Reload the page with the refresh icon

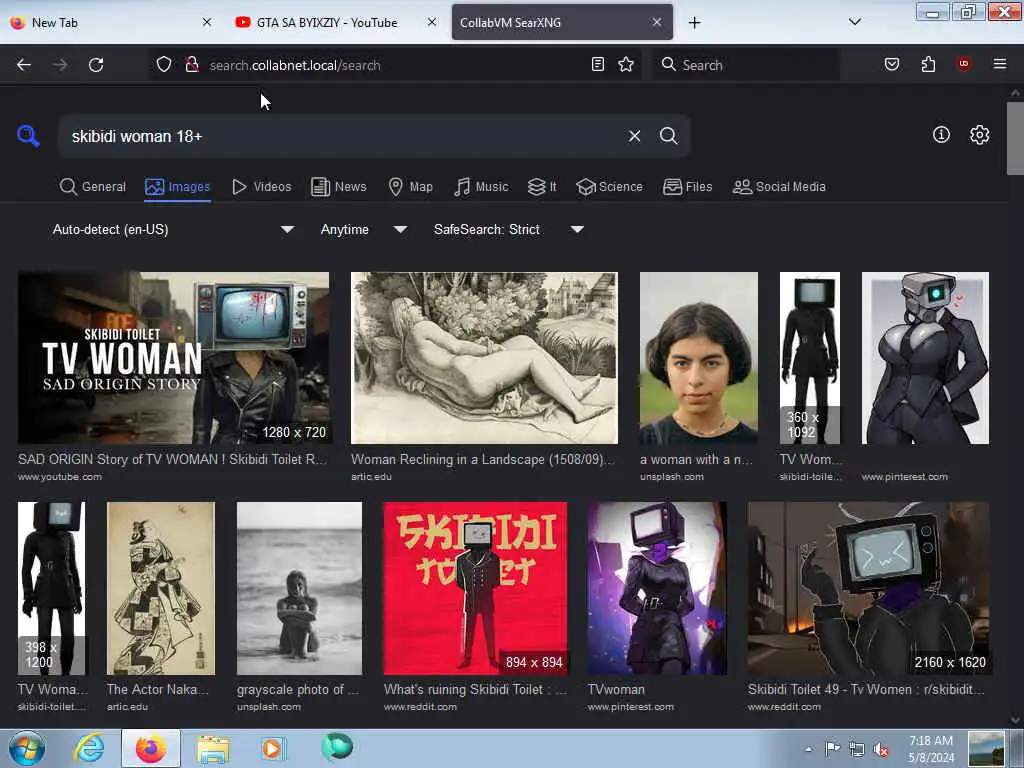point(96,65)
